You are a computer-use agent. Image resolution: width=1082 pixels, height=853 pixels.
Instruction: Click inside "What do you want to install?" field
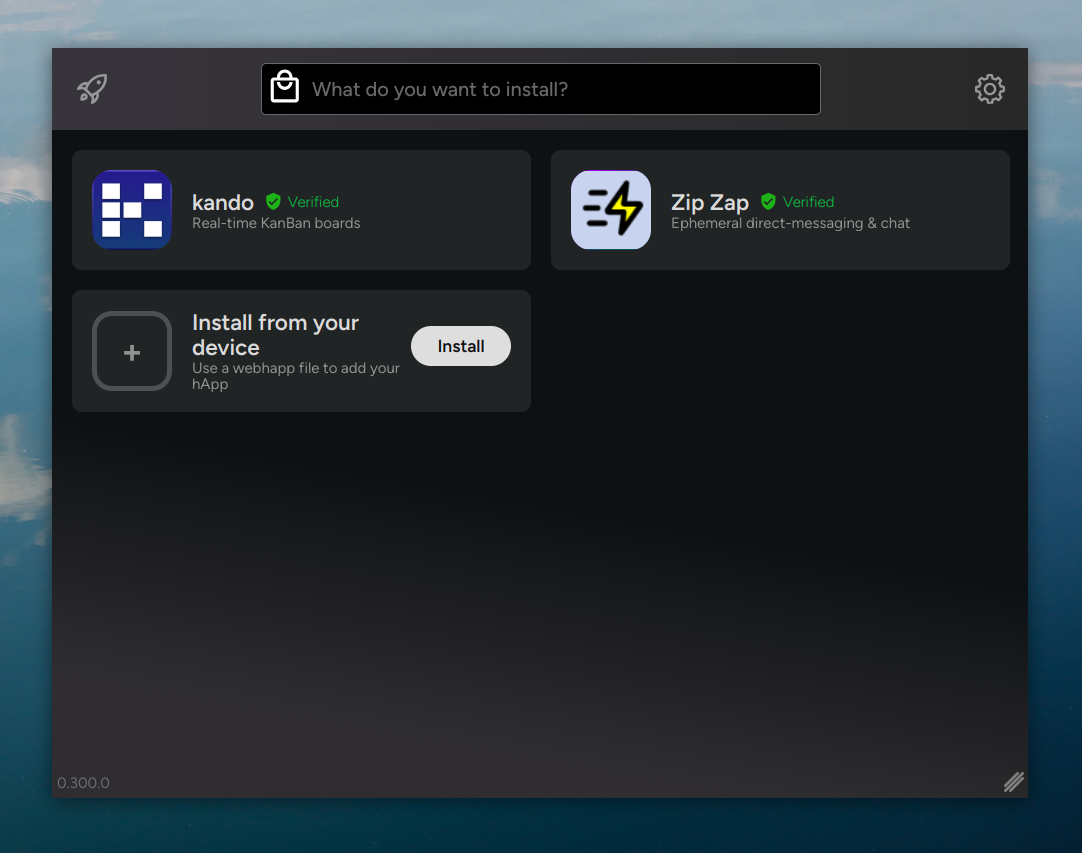click(x=540, y=89)
